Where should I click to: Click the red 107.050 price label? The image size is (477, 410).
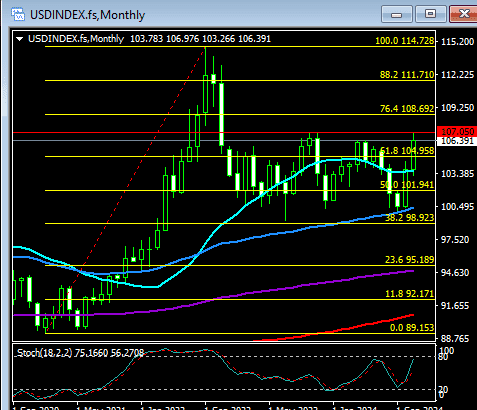pyautogui.click(x=457, y=132)
